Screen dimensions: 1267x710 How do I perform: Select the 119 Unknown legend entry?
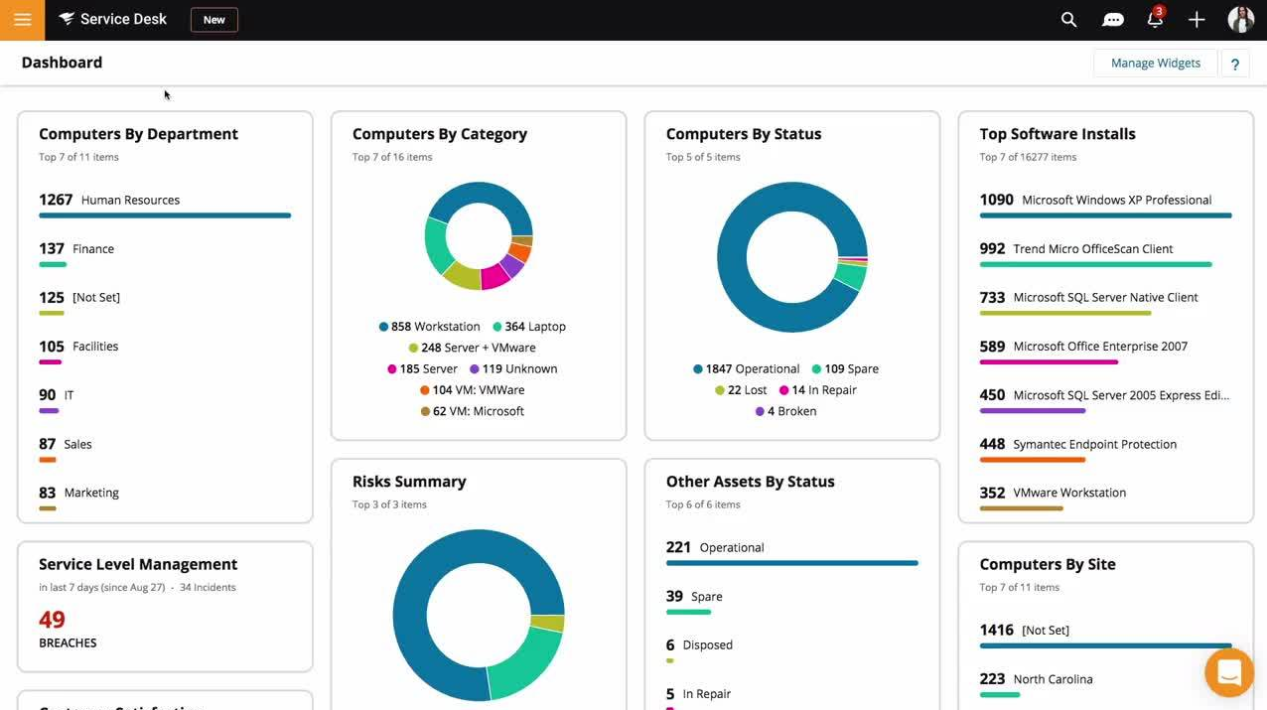coord(513,368)
